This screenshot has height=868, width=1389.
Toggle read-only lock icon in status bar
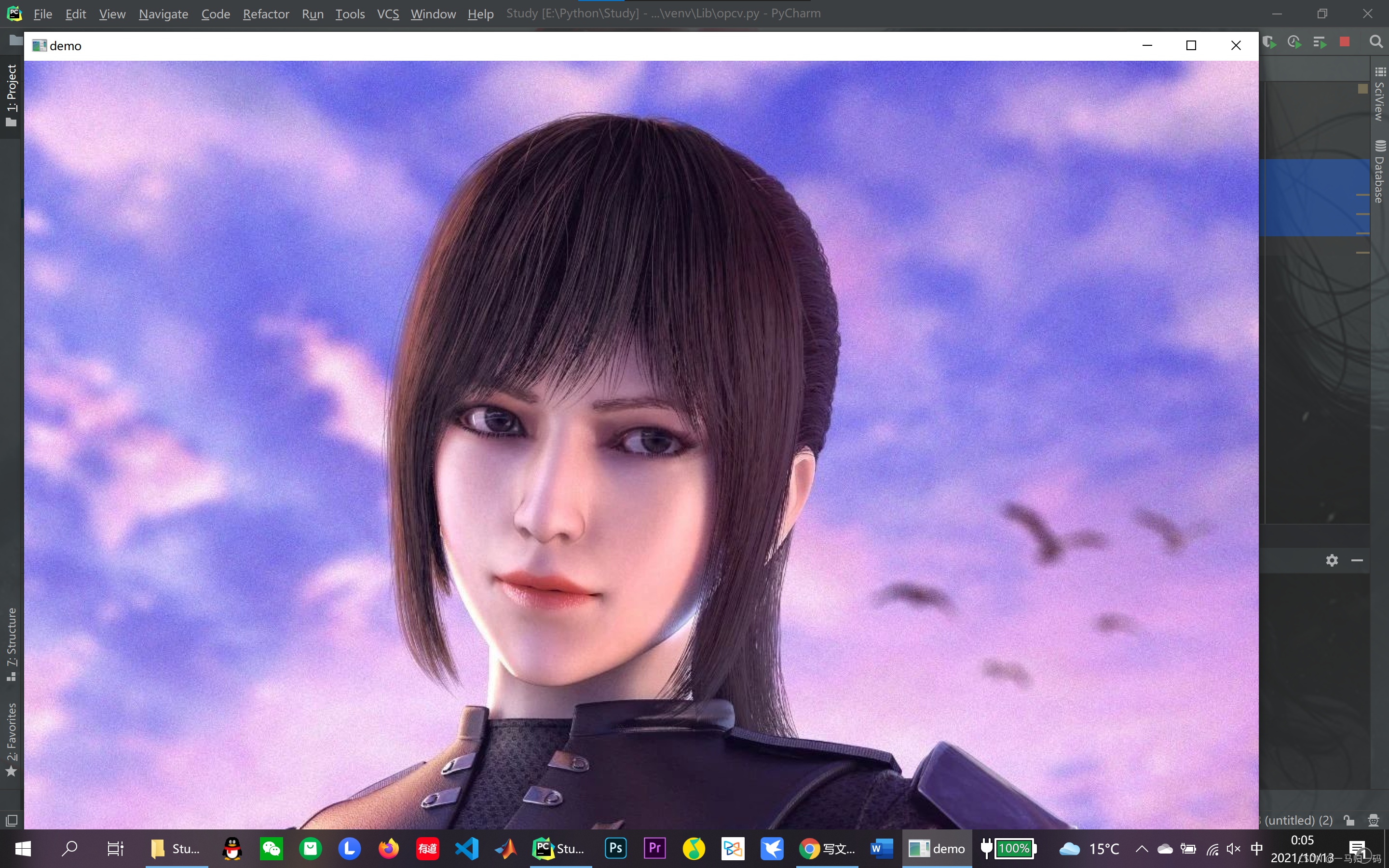1349,820
